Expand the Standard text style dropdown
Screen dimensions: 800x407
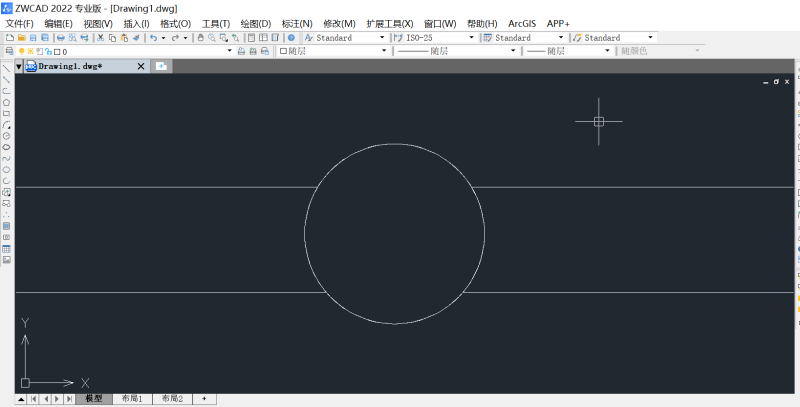click(x=383, y=37)
